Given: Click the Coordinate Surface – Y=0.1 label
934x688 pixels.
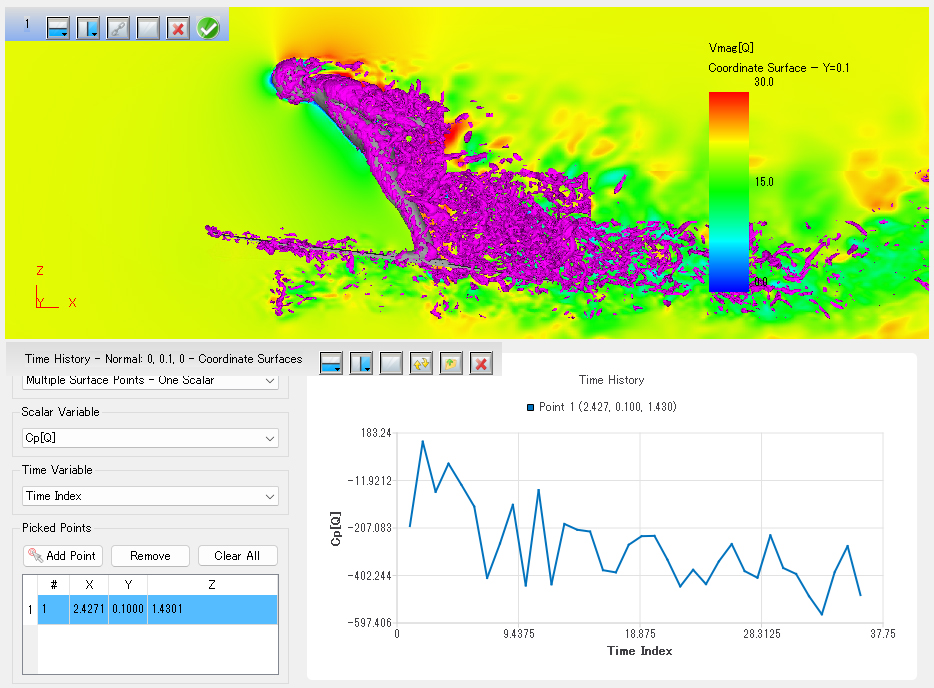Looking at the screenshot, I should tap(779, 68).
